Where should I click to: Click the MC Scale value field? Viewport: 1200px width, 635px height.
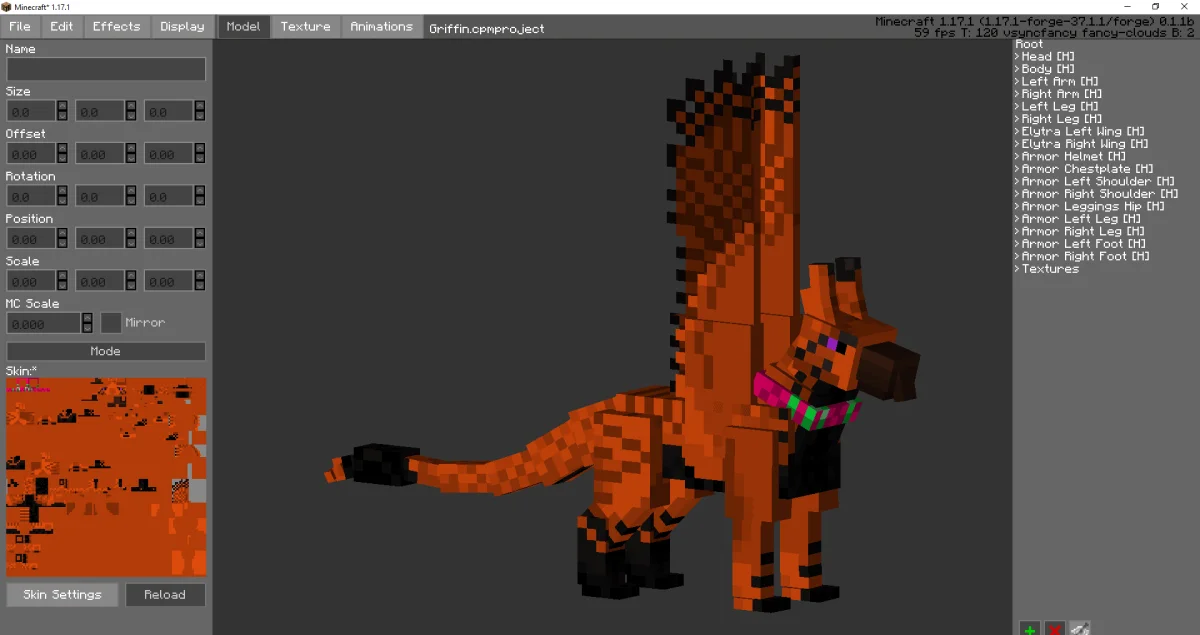[44, 323]
